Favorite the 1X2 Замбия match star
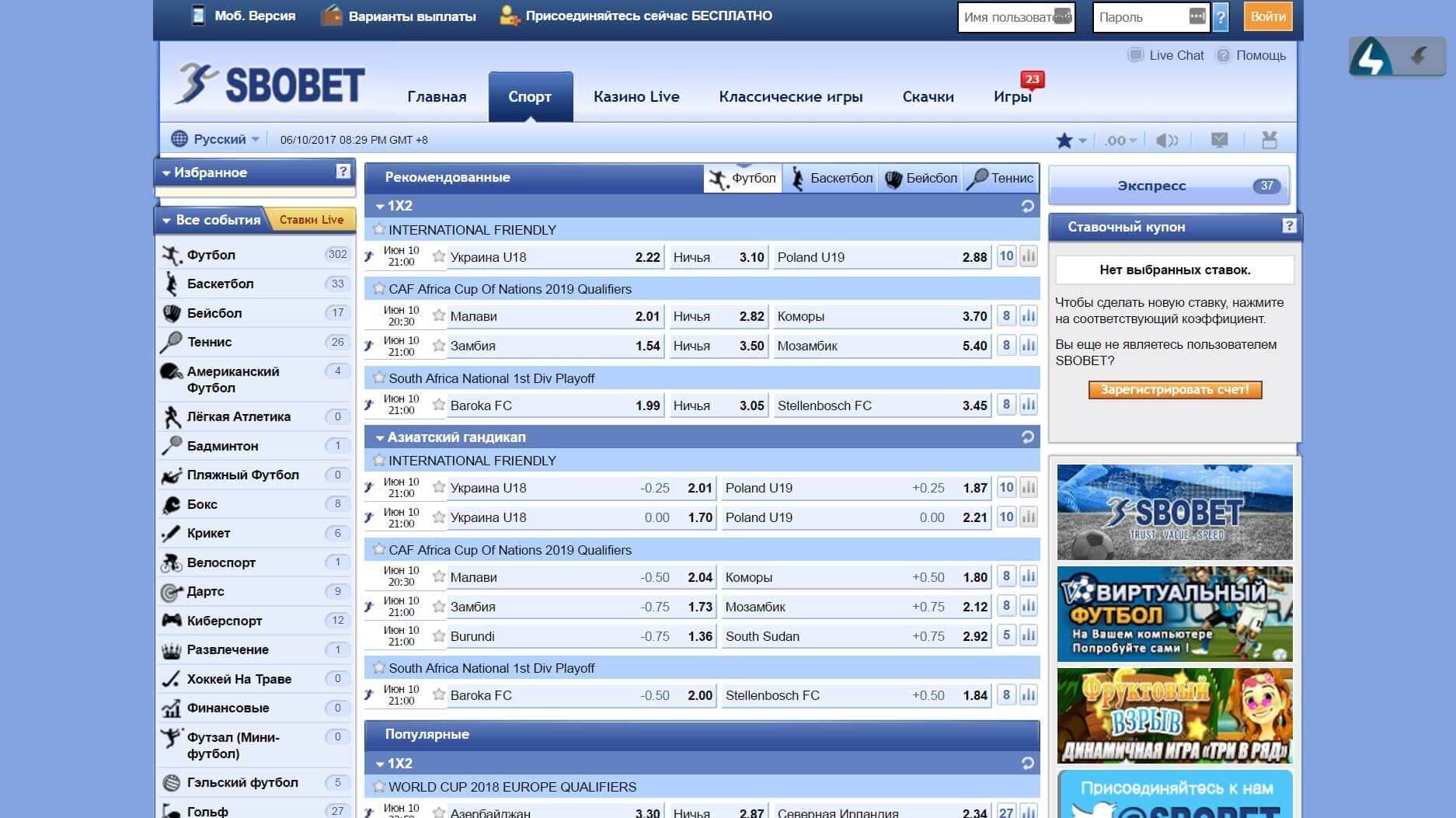Viewport: 1456px width, 818px height. pos(439,345)
